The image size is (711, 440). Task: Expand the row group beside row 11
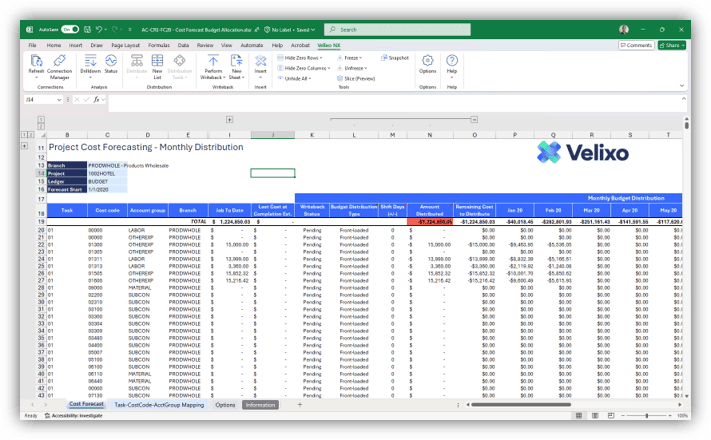coord(24,146)
